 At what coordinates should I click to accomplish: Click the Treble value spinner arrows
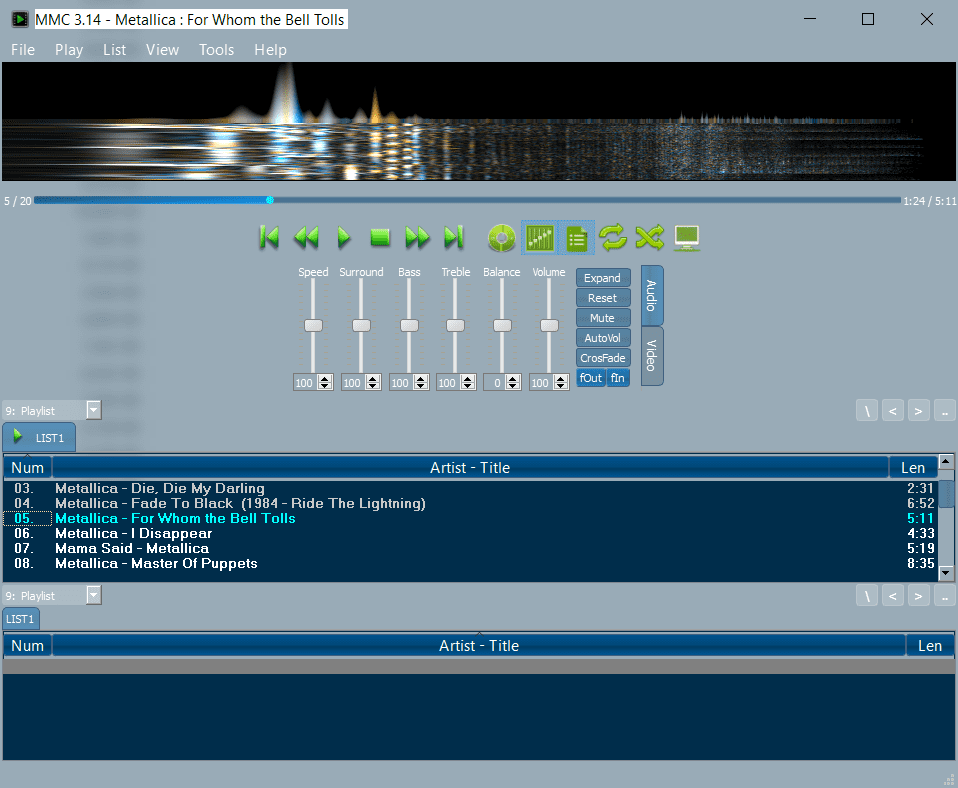pos(468,382)
